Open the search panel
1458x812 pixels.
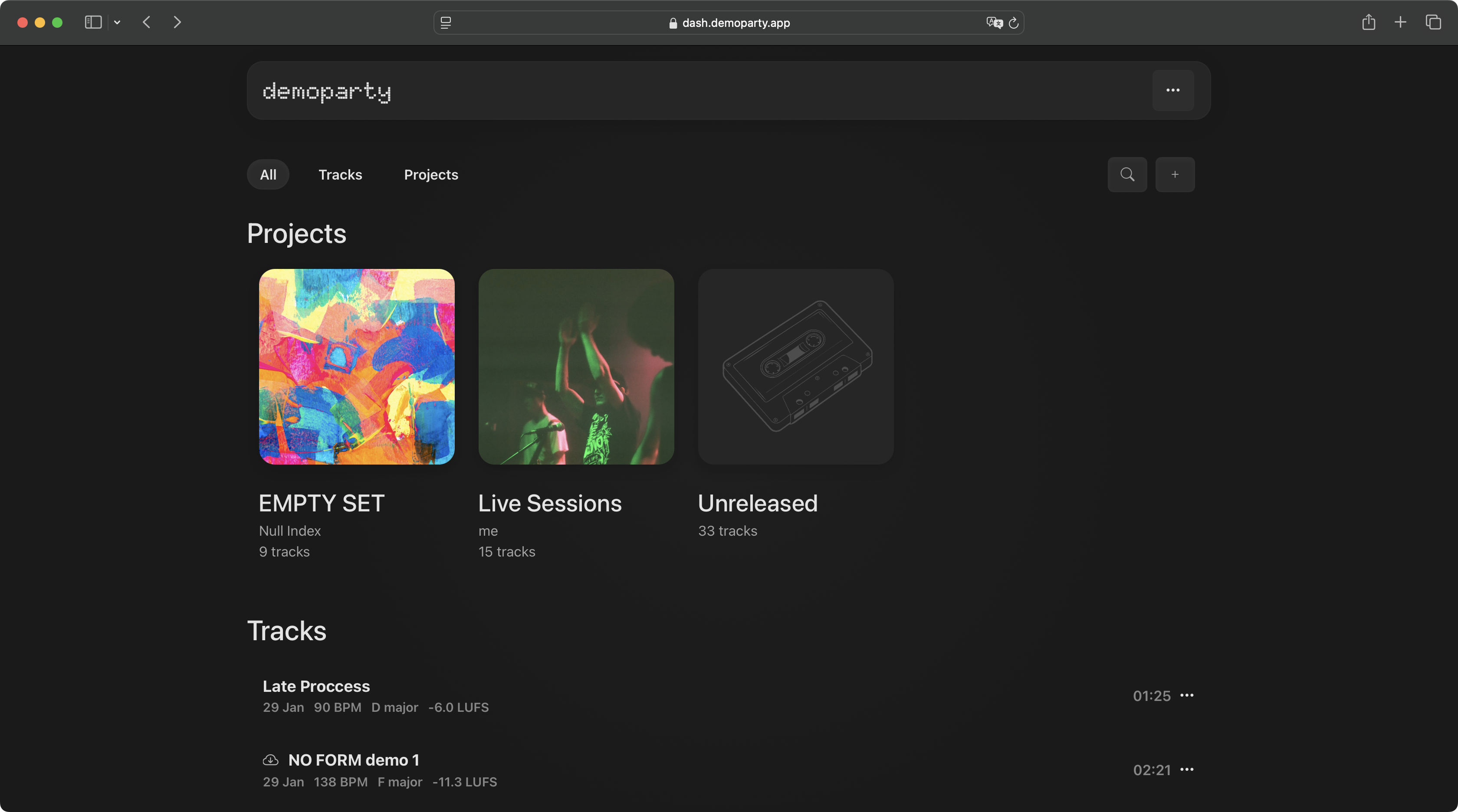coord(1127,174)
